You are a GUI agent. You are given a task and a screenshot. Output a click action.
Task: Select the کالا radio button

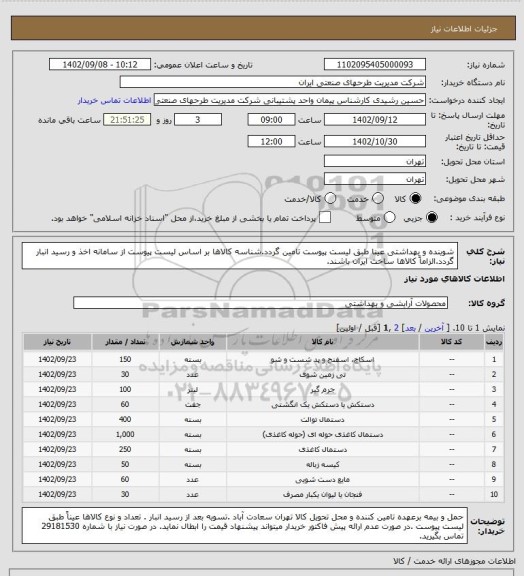click(415, 198)
